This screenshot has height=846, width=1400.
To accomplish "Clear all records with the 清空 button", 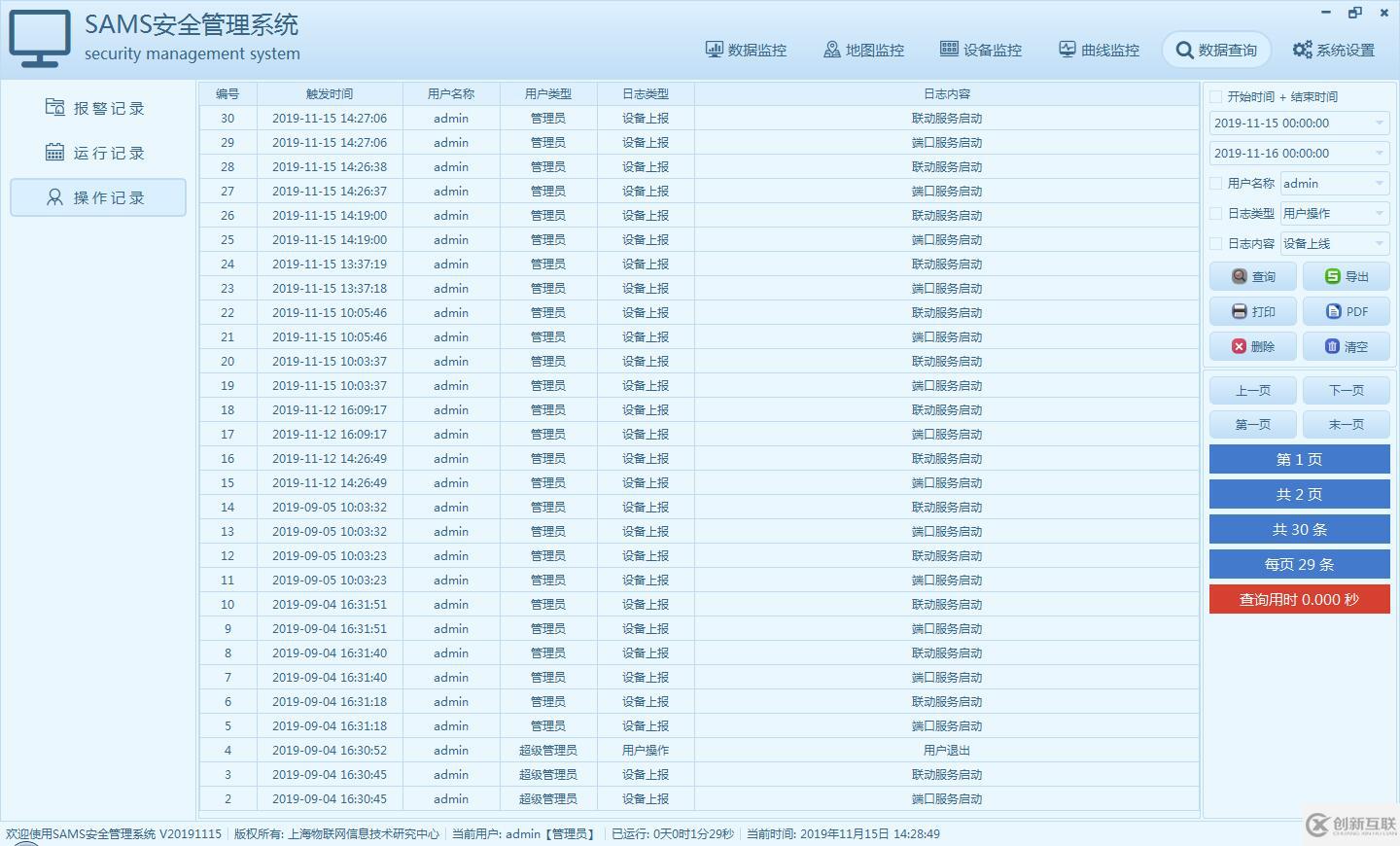I will tap(1347, 346).
